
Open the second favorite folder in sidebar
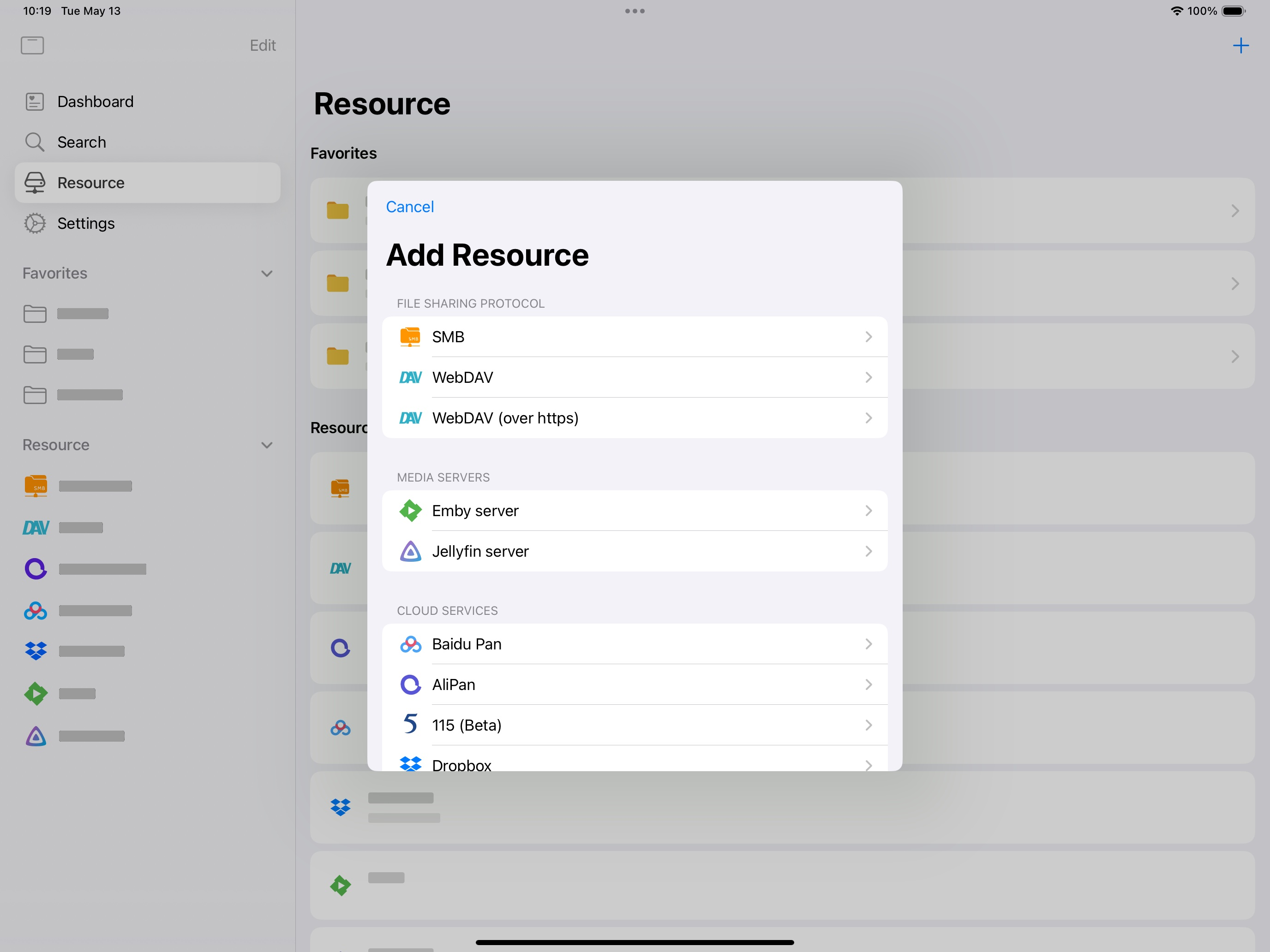[x=147, y=355]
